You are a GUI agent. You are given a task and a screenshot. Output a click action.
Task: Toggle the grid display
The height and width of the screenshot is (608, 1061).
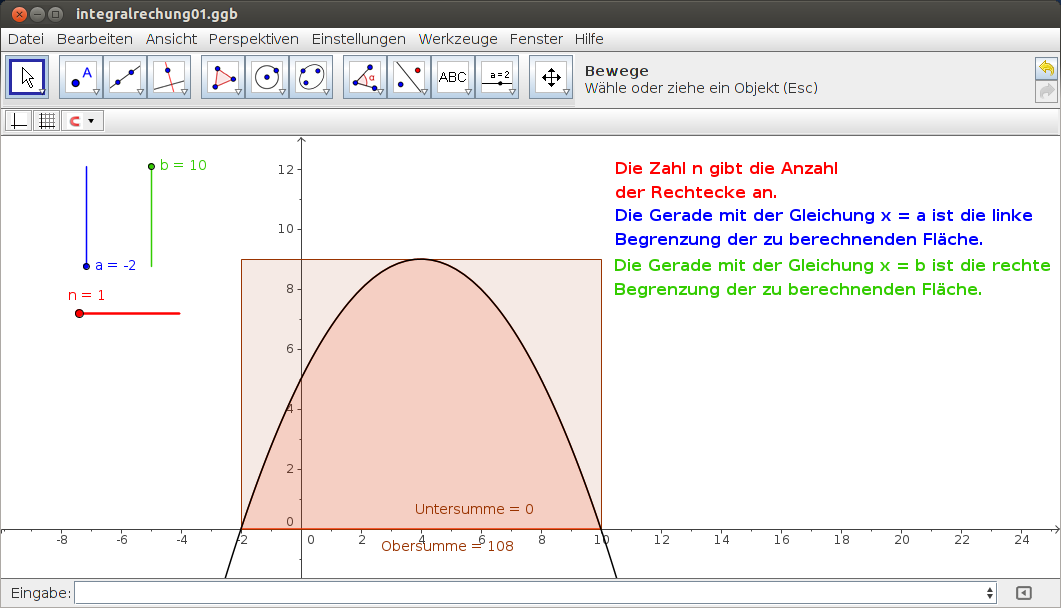(x=46, y=120)
